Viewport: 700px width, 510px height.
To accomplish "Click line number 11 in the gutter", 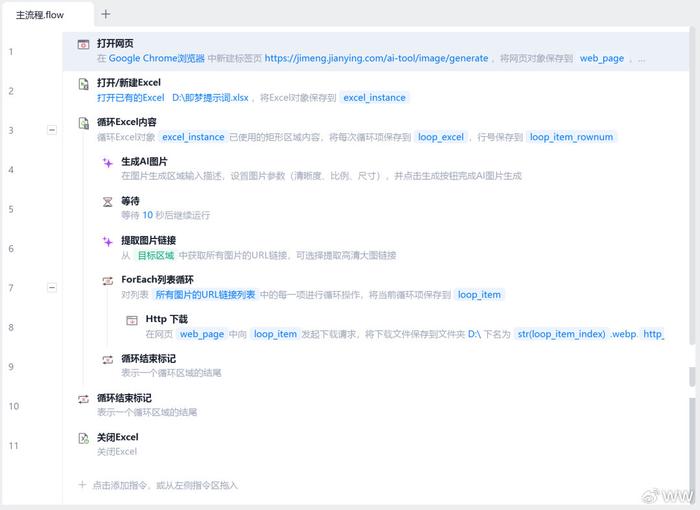I will [x=13, y=445].
